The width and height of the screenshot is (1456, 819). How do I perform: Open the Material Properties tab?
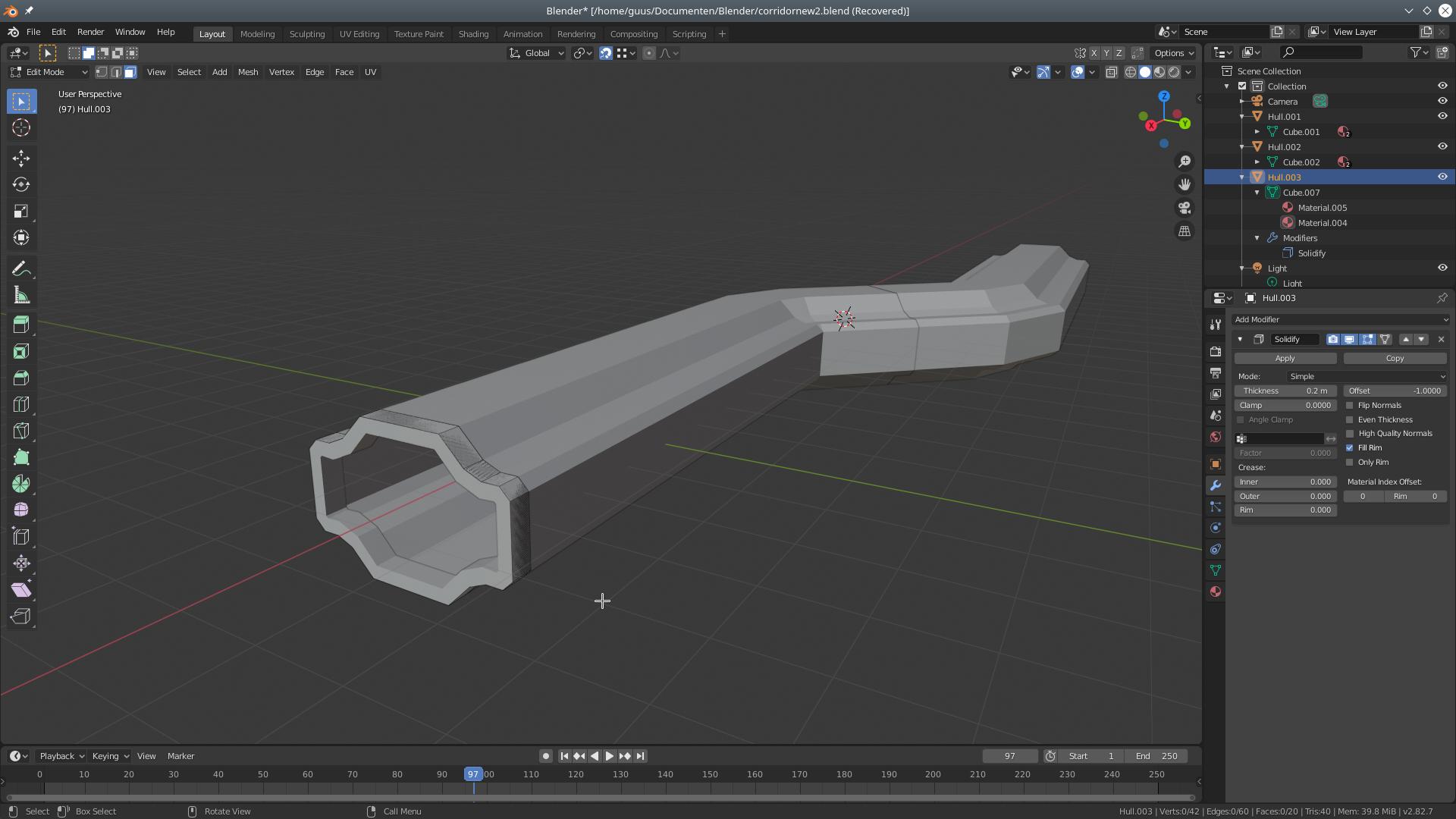(1215, 591)
